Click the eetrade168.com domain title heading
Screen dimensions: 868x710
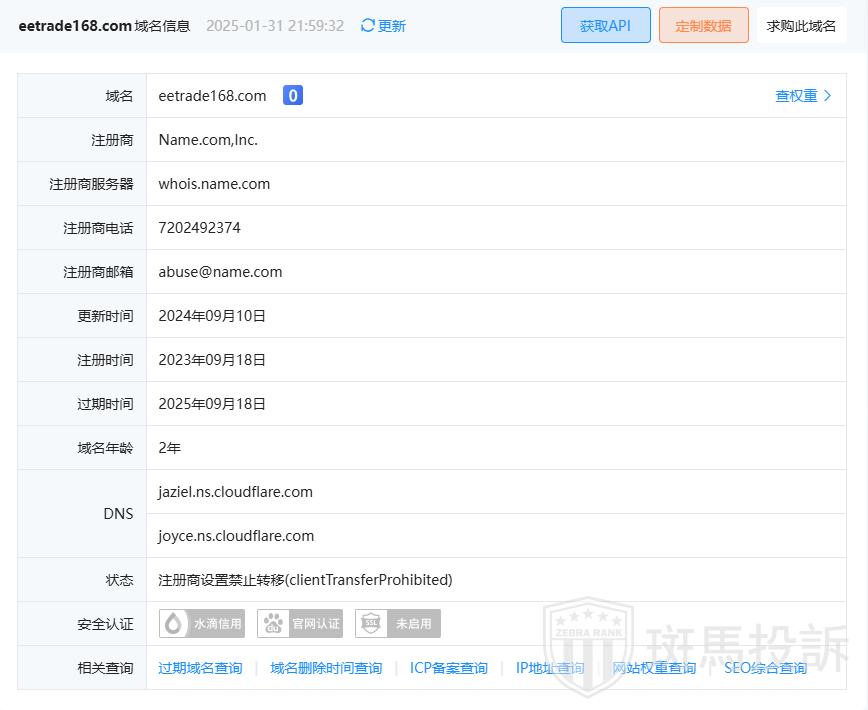pos(75,26)
